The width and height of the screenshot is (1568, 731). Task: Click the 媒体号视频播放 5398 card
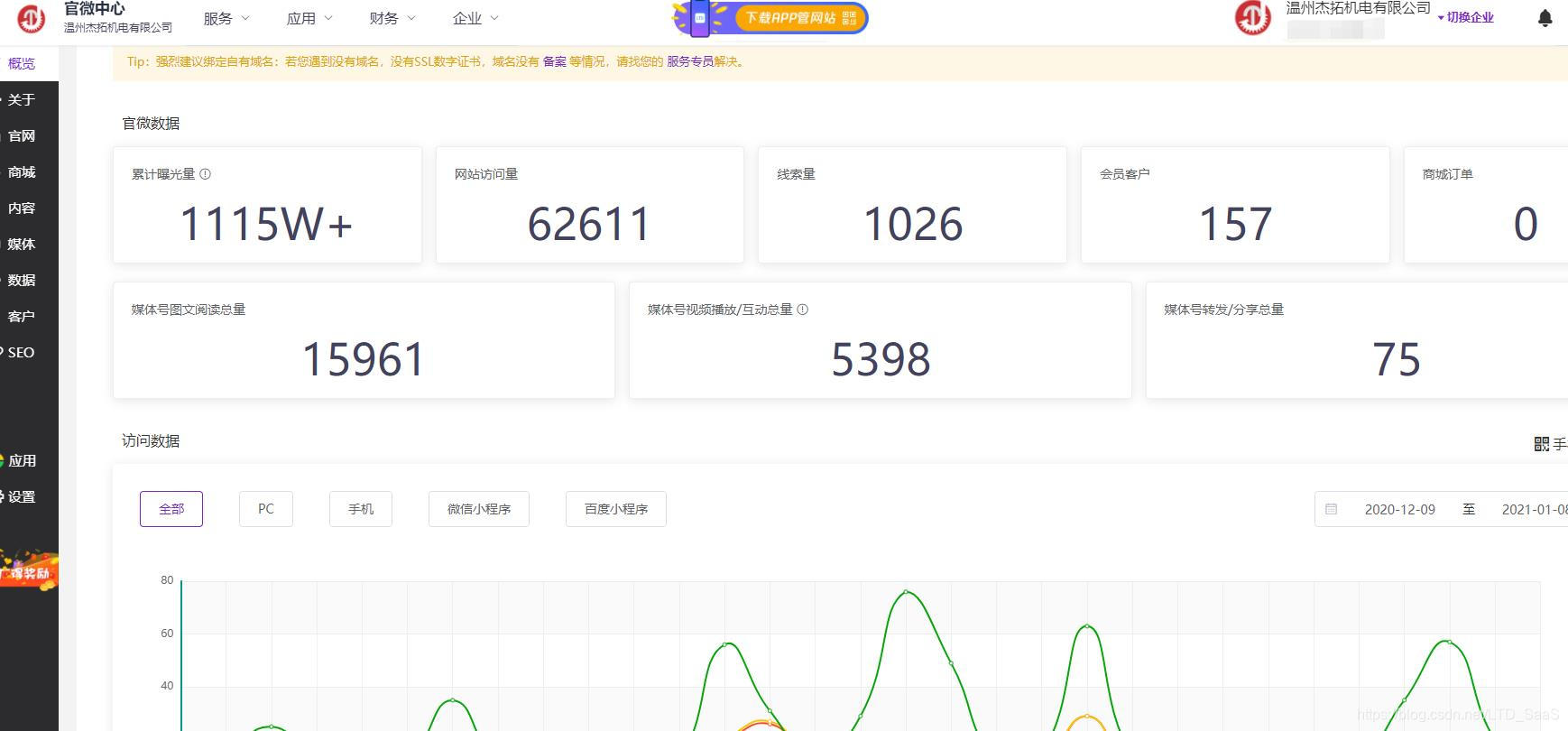pos(881,340)
